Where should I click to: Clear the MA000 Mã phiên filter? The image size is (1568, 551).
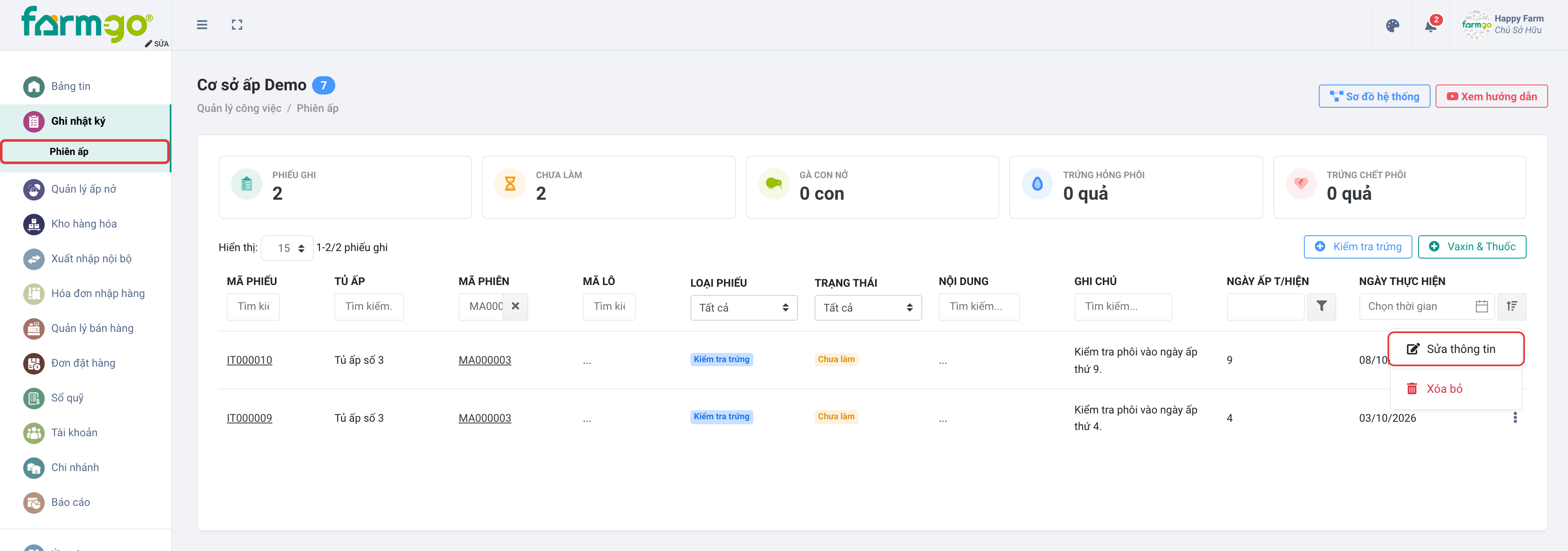[x=515, y=307]
